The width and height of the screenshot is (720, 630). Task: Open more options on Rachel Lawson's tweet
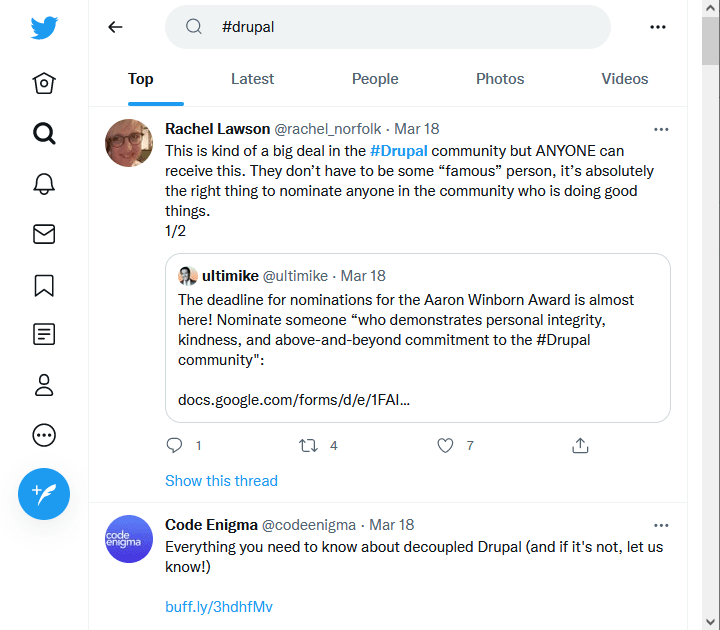pyautogui.click(x=660, y=129)
